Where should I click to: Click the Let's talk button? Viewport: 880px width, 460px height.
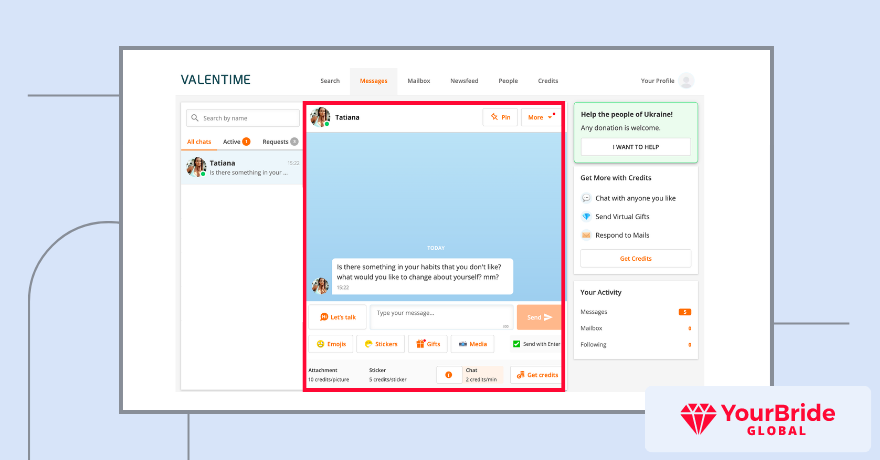[337, 317]
